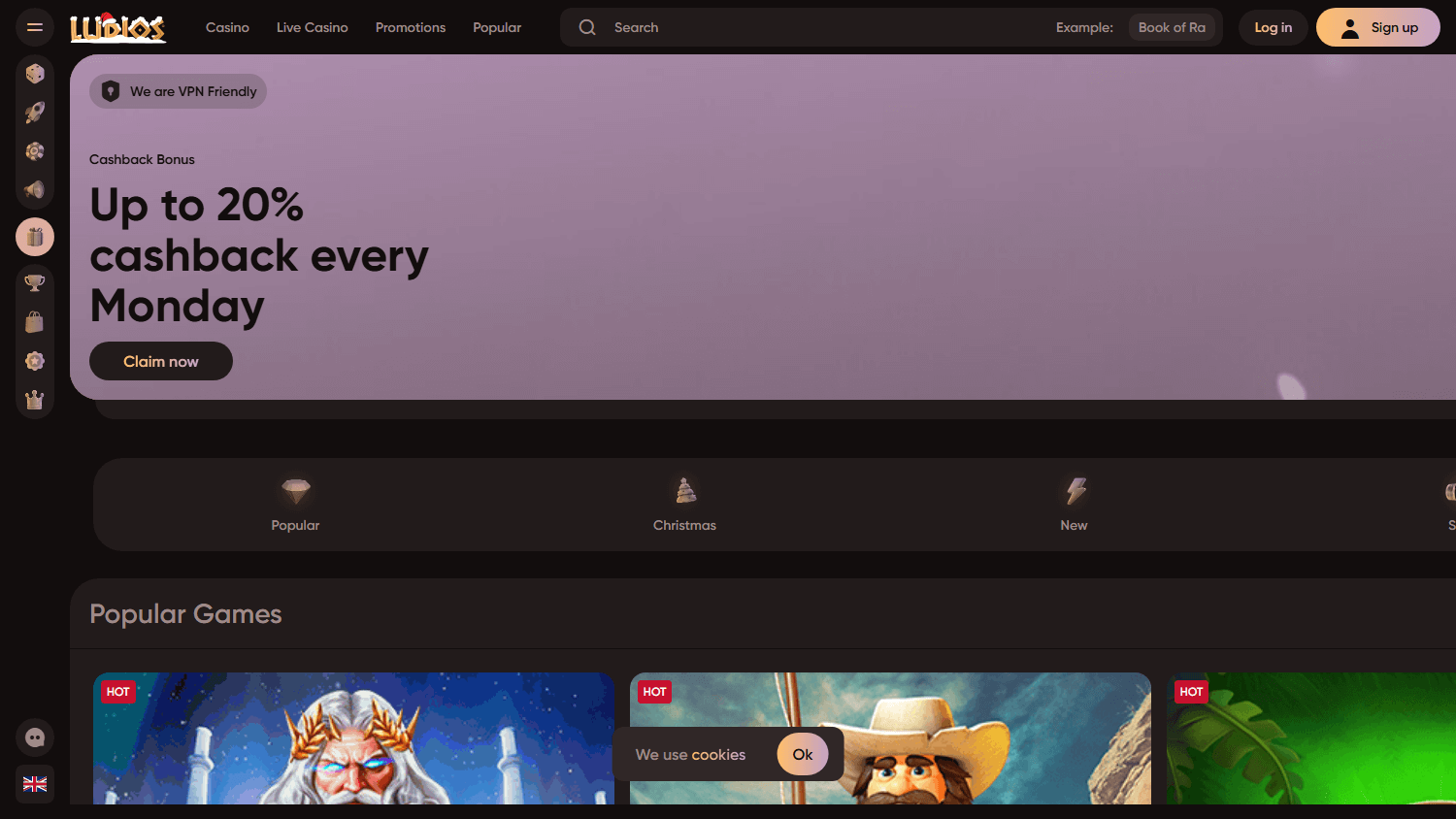Accept cookies with the Ok button
1456x819 pixels.
coord(802,754)
